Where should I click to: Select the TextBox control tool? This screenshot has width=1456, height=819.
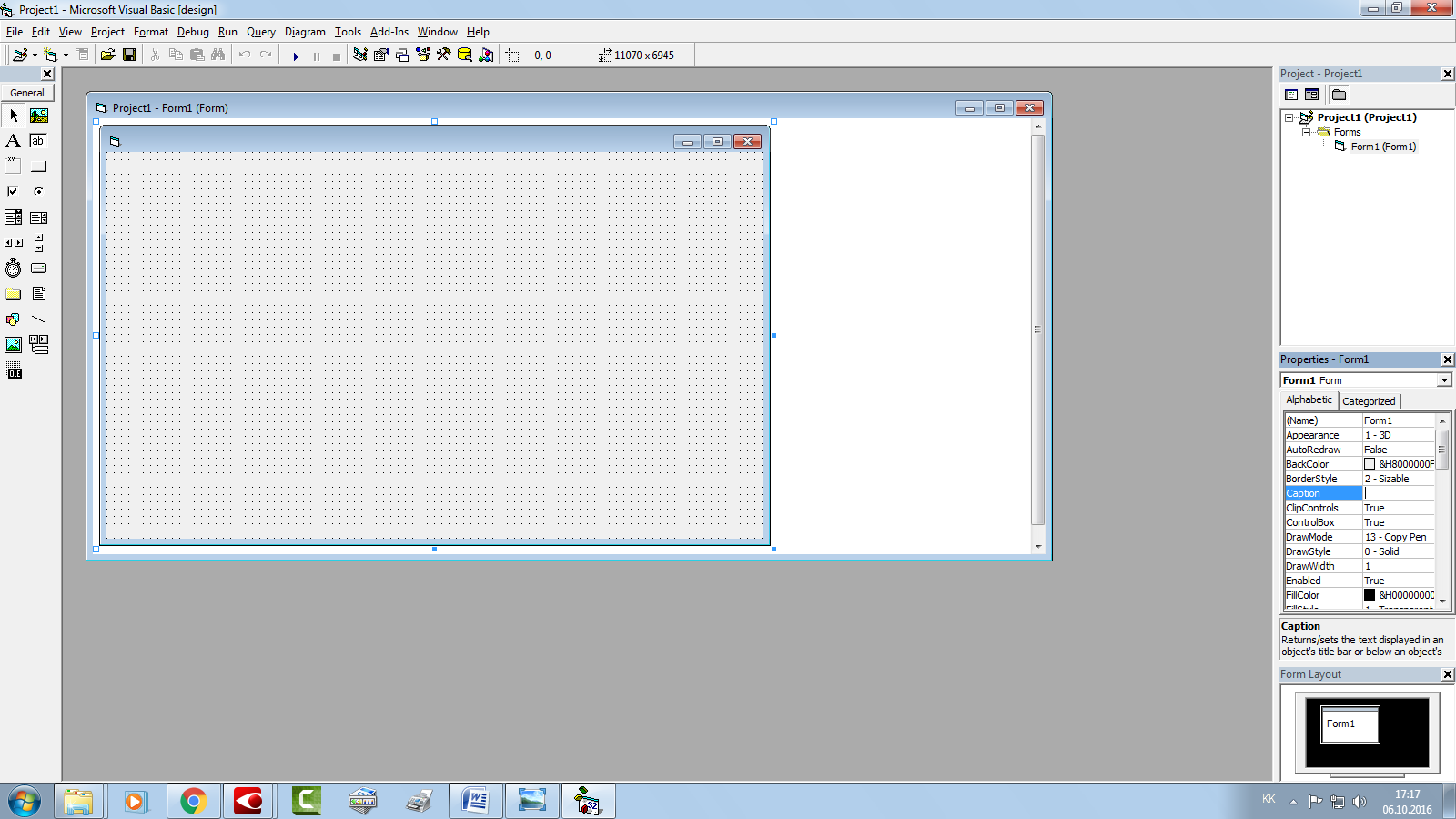[39, 141]
